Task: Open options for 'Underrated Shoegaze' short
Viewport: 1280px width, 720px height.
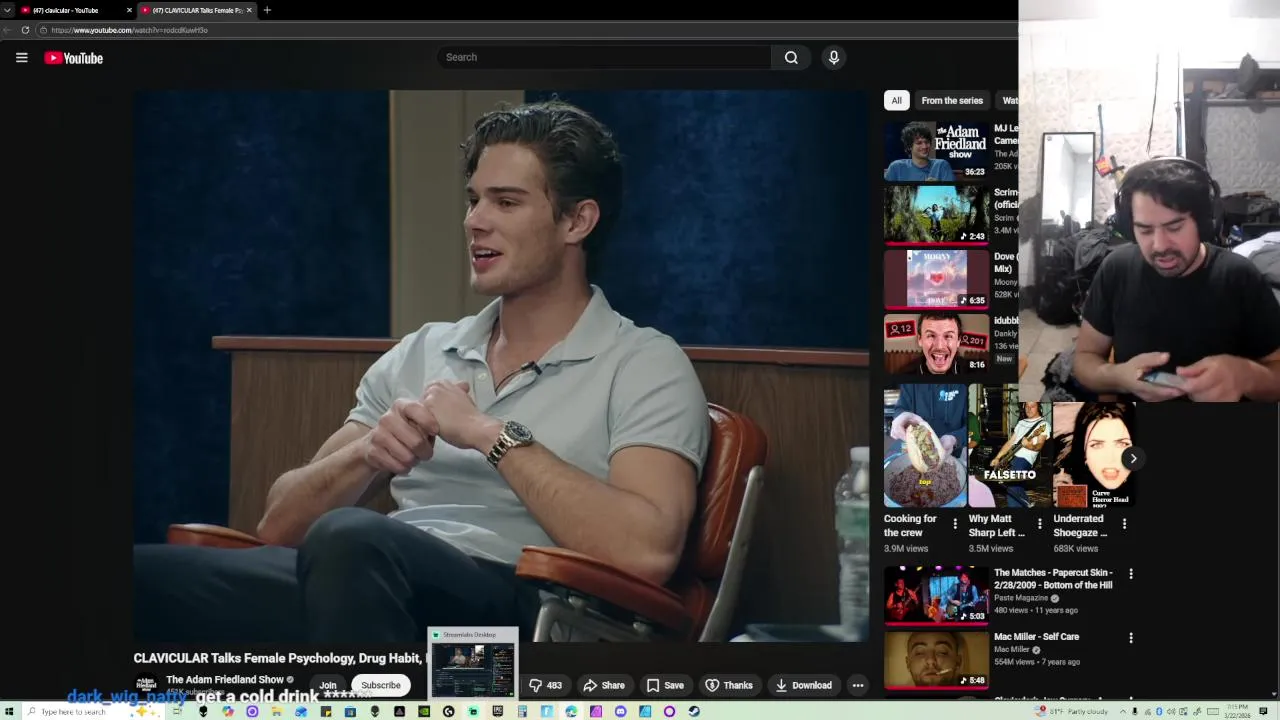Action: 1124,523
